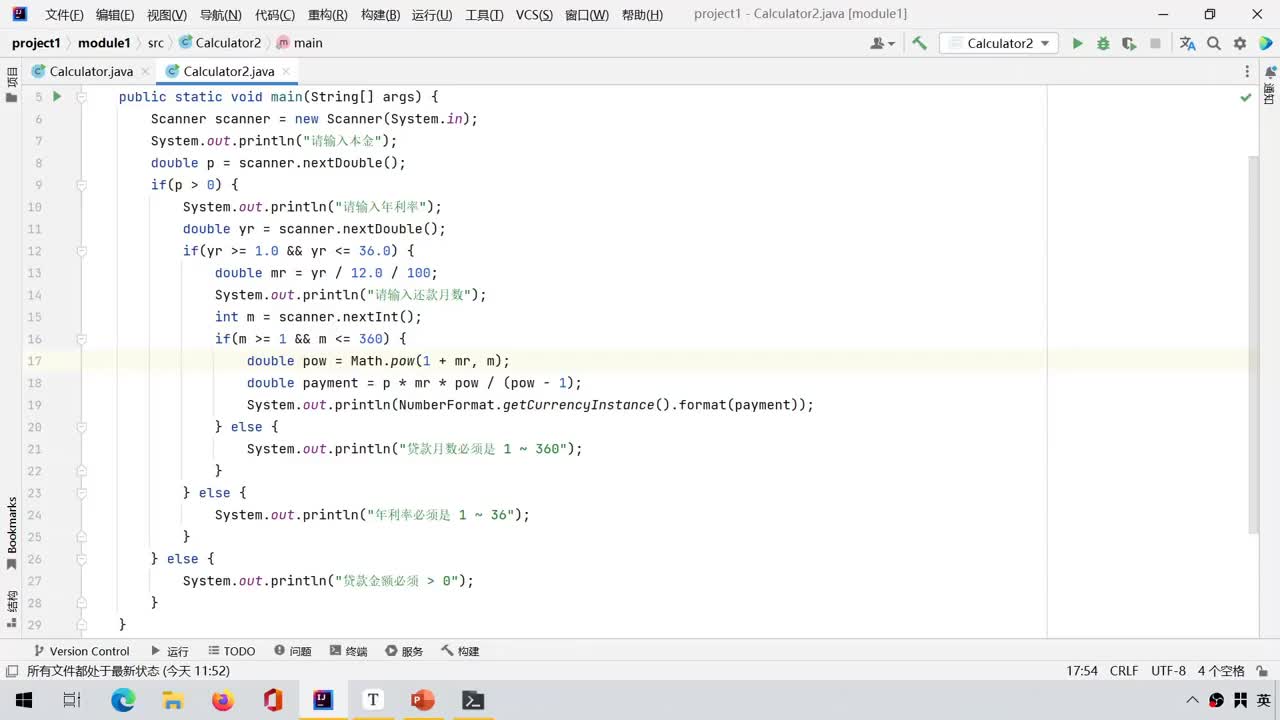The image size is (1280, 720).
Task: Open the 窗口(W) menu
Action: pos(587,15)
